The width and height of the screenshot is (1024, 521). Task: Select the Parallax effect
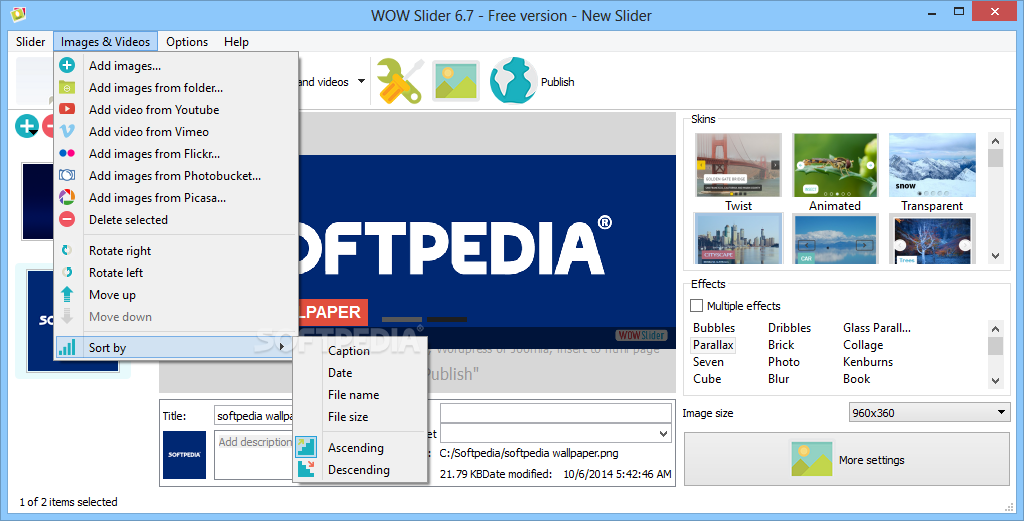click(713, 345)
